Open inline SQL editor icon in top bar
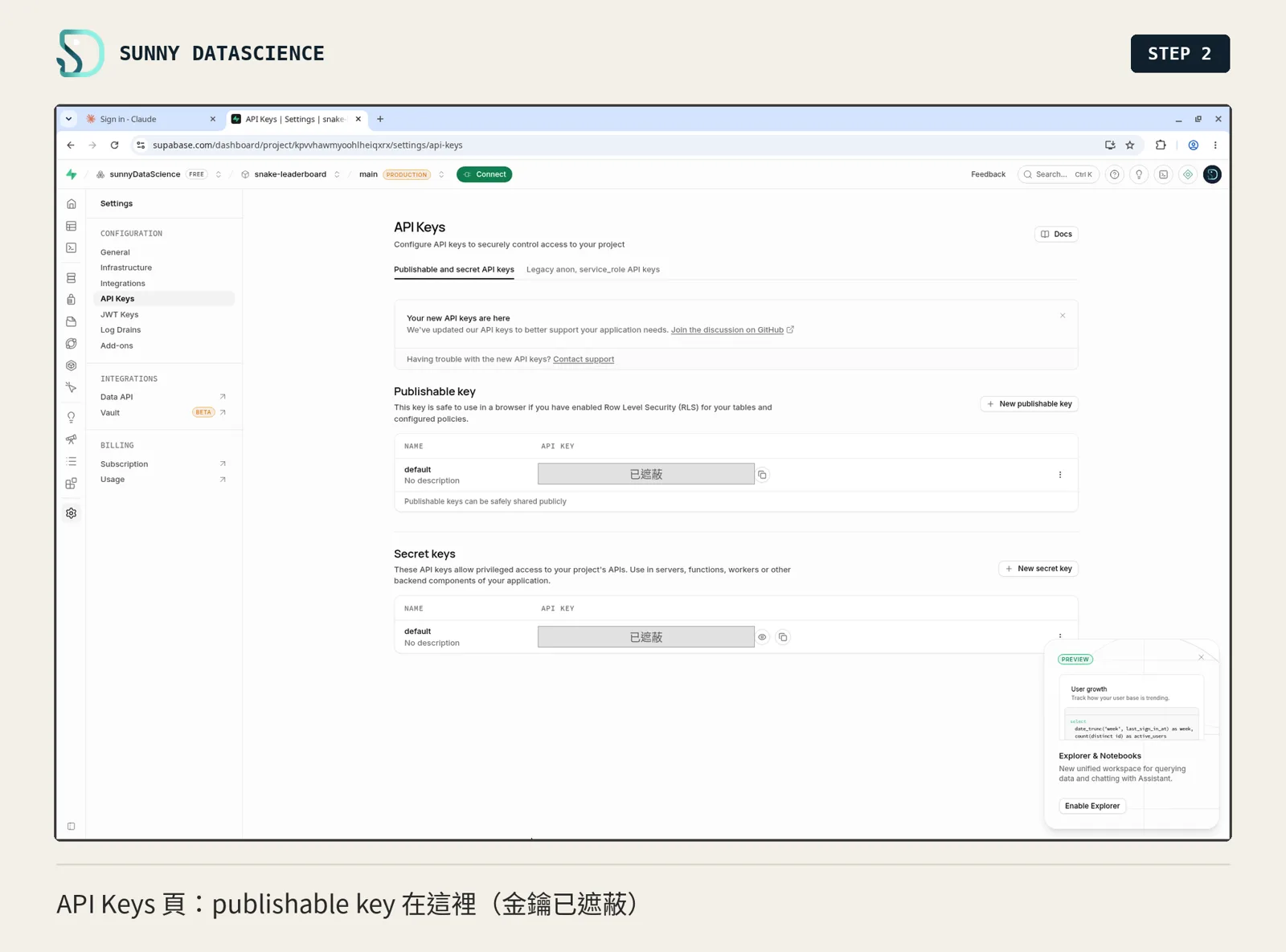 pos(1164,174)
